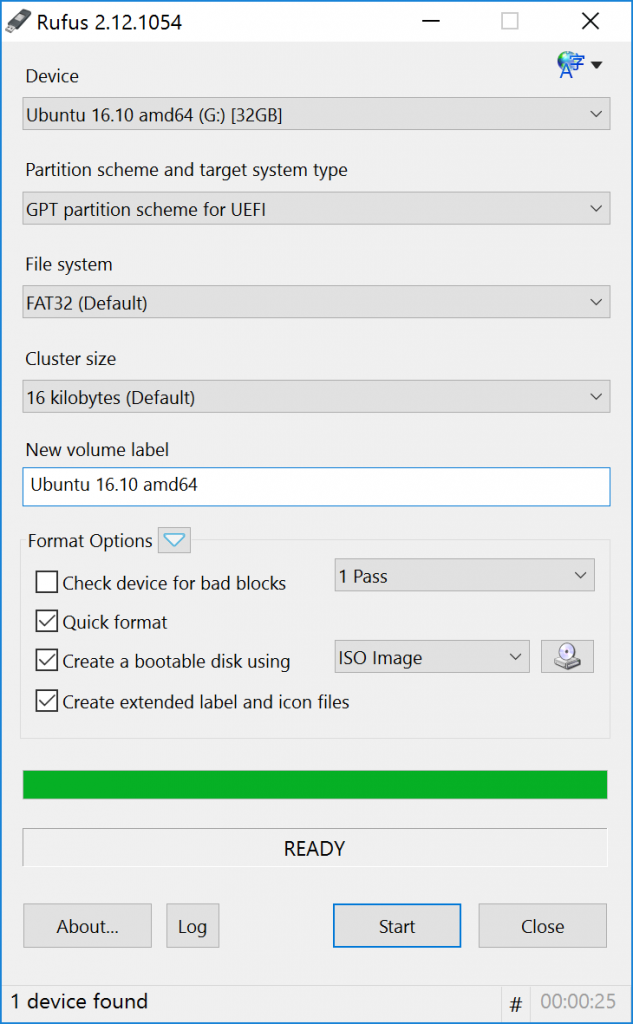Open the language globe icon menu
Screen dimensions: 633x1024
[x=570, y=65]
